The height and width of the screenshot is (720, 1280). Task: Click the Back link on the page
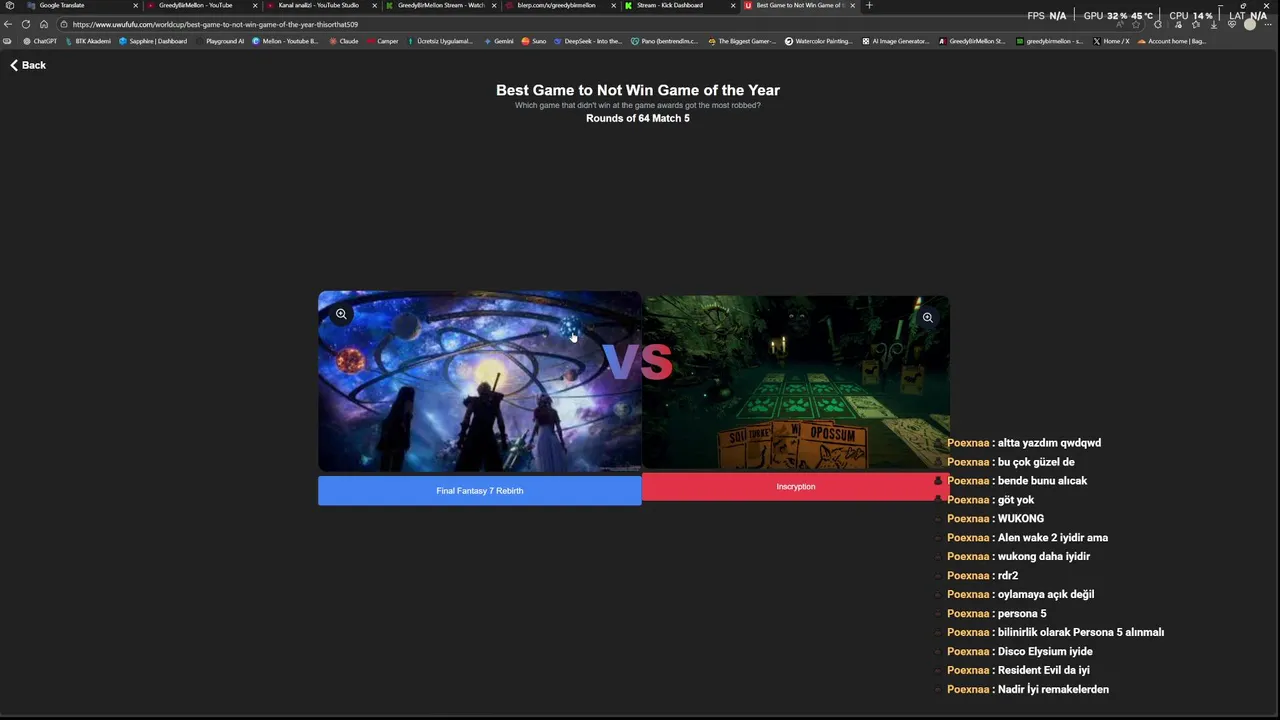tap(28, 65)
